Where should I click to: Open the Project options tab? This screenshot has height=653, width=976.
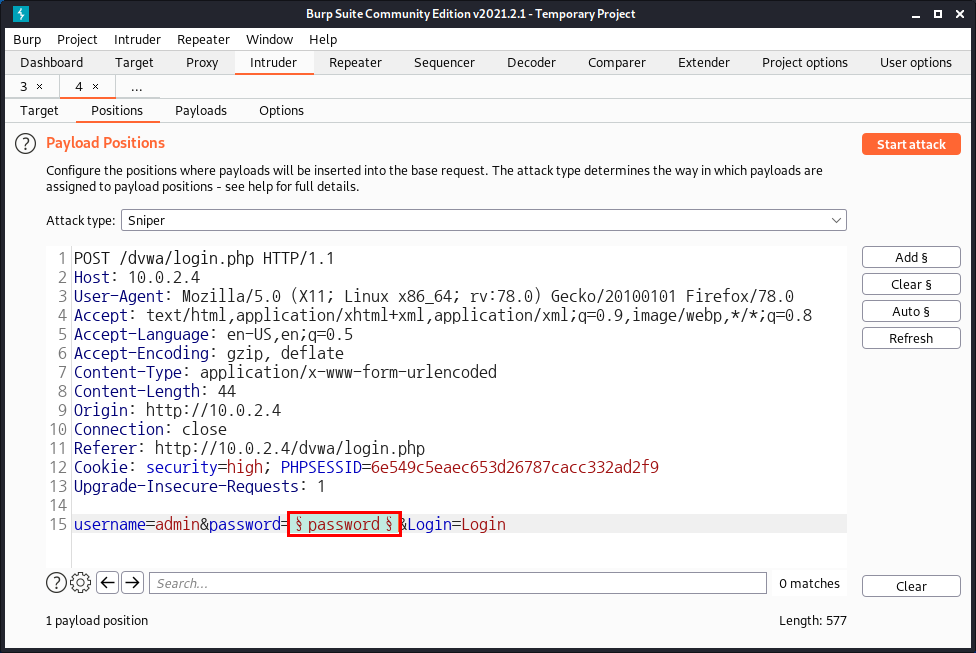point(805,62)
